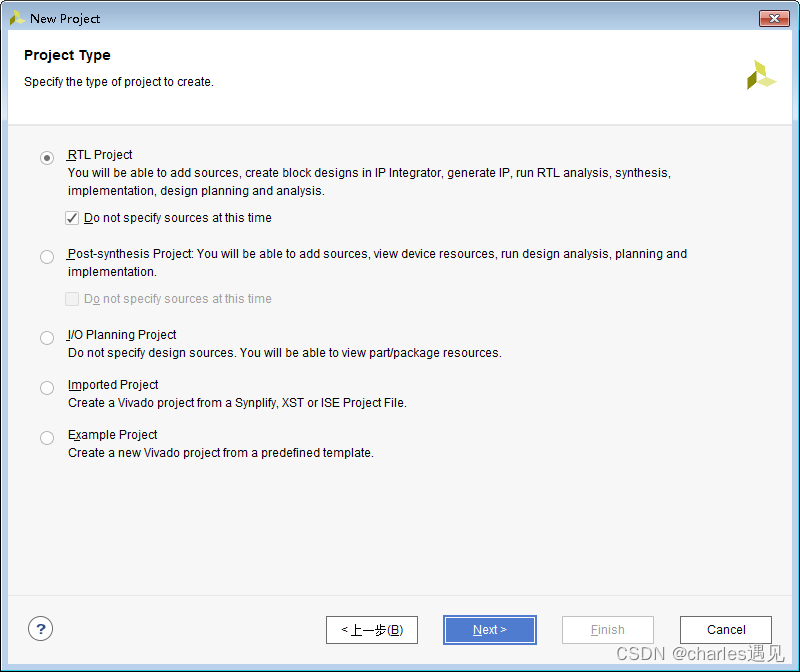Close the New Project dialog window

coord(774,18)
